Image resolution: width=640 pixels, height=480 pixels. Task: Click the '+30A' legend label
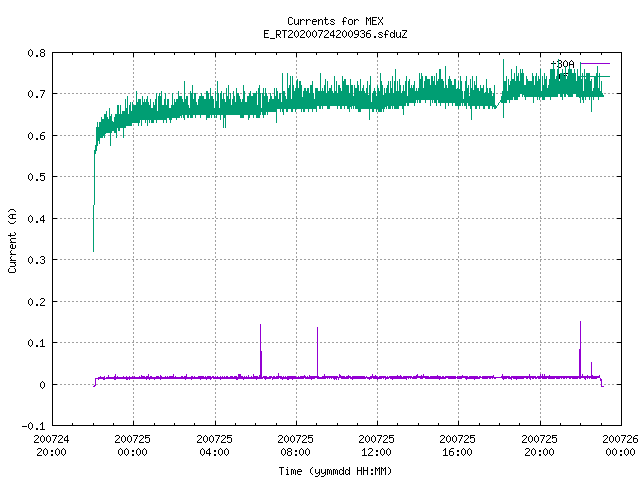(x=562, y=64)
